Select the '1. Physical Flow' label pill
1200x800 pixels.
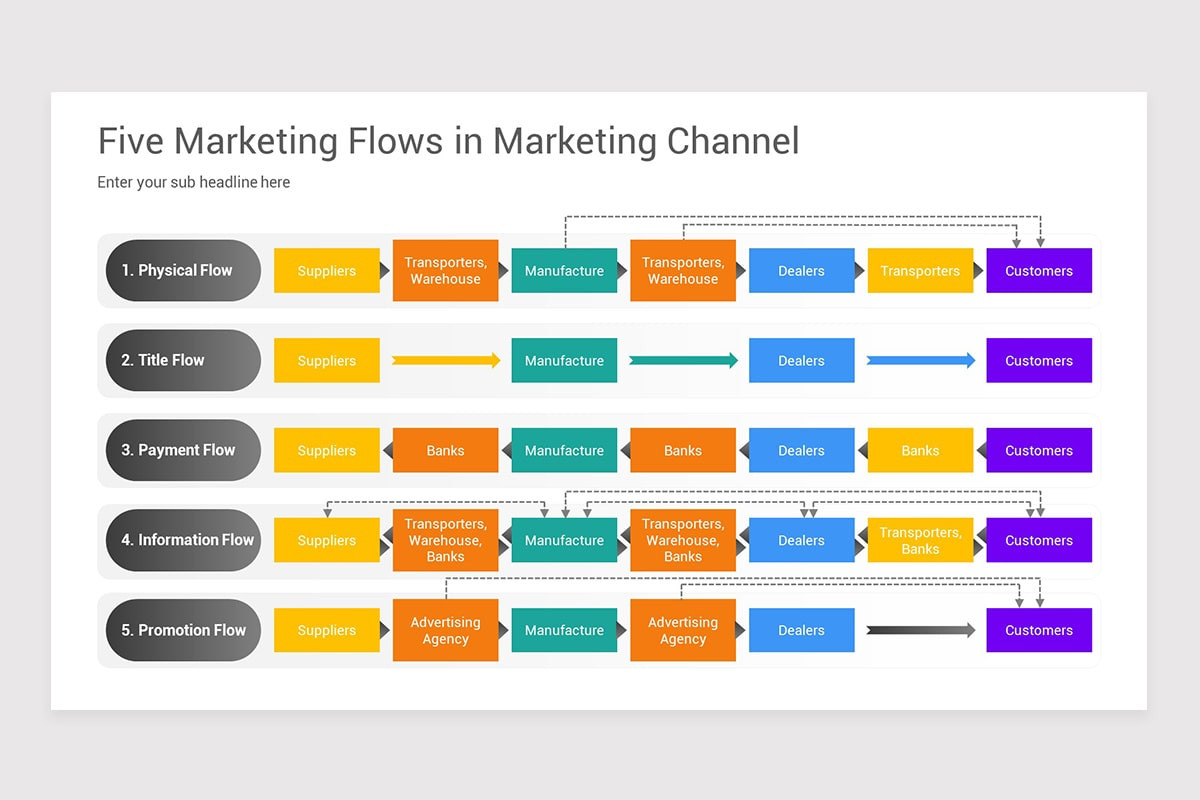click(x=183, y=270)
